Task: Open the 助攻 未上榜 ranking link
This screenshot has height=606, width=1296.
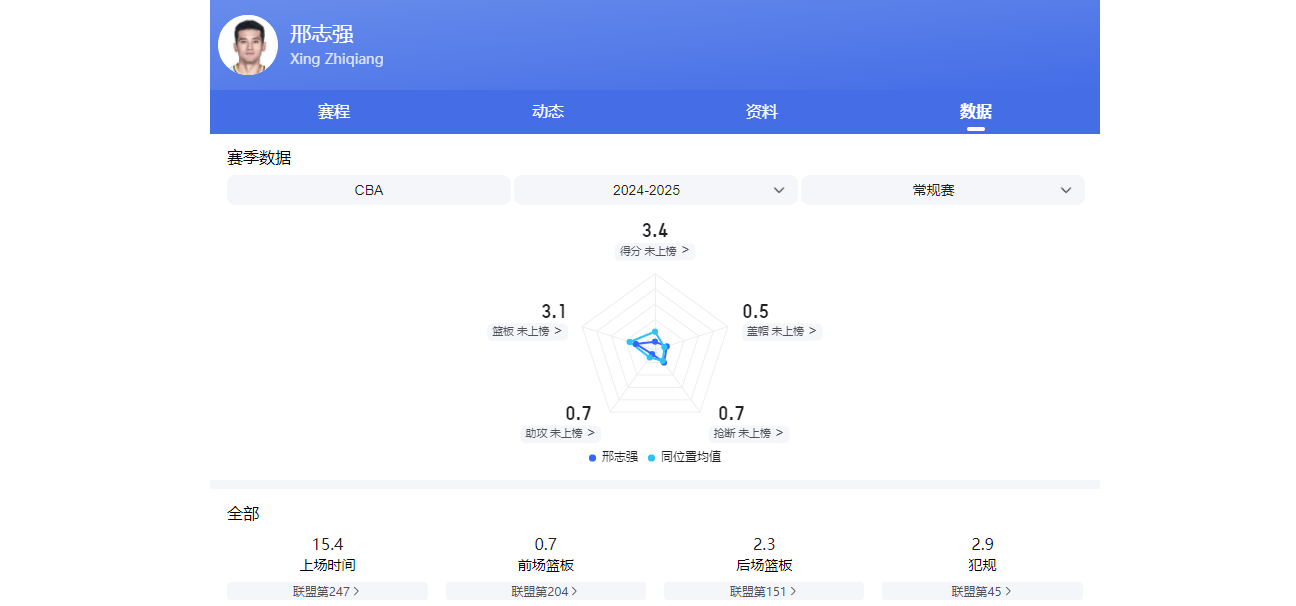Action: (x=560, y=433)
